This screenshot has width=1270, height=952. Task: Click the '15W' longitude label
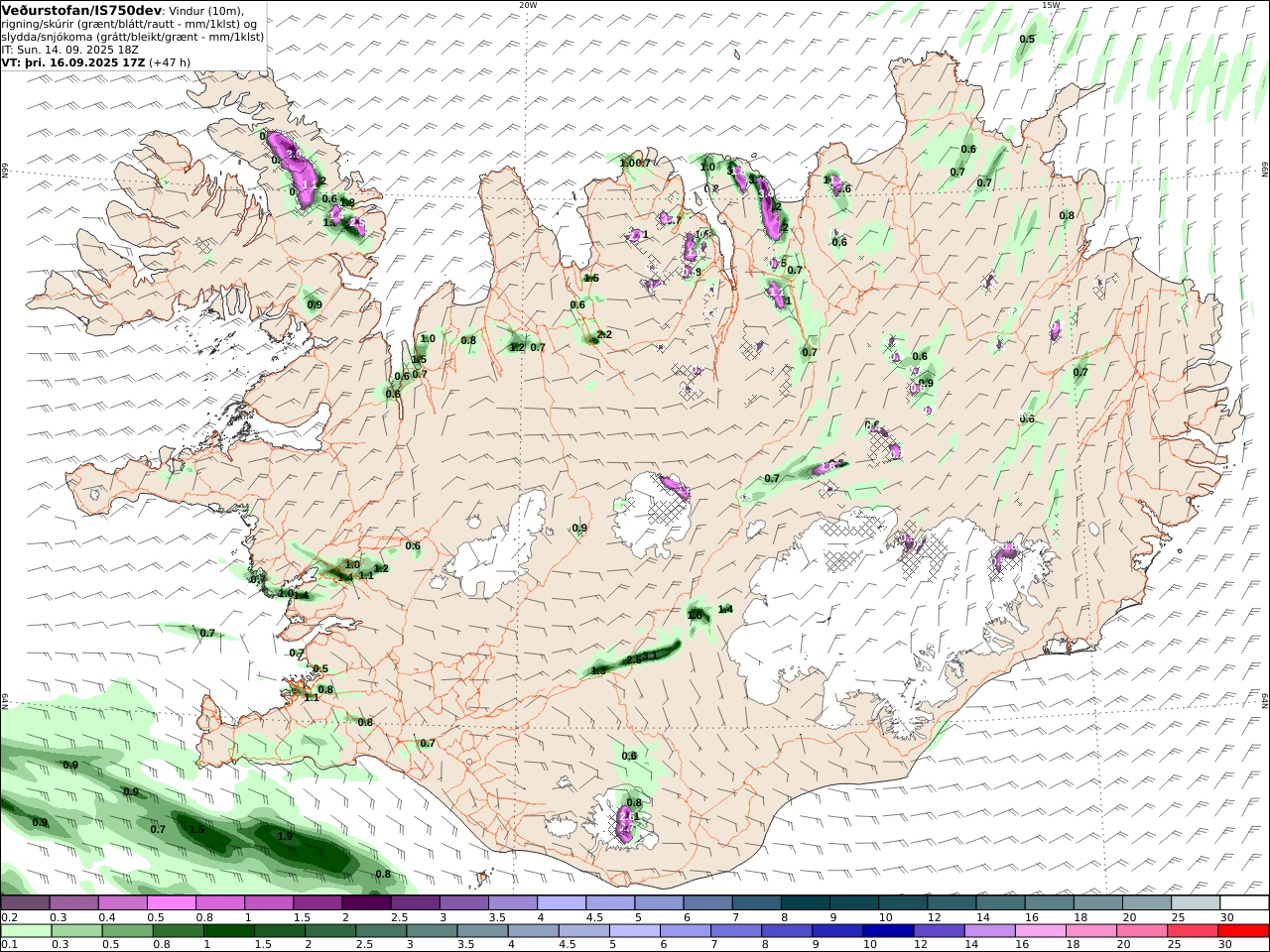tap(1051, 5)
